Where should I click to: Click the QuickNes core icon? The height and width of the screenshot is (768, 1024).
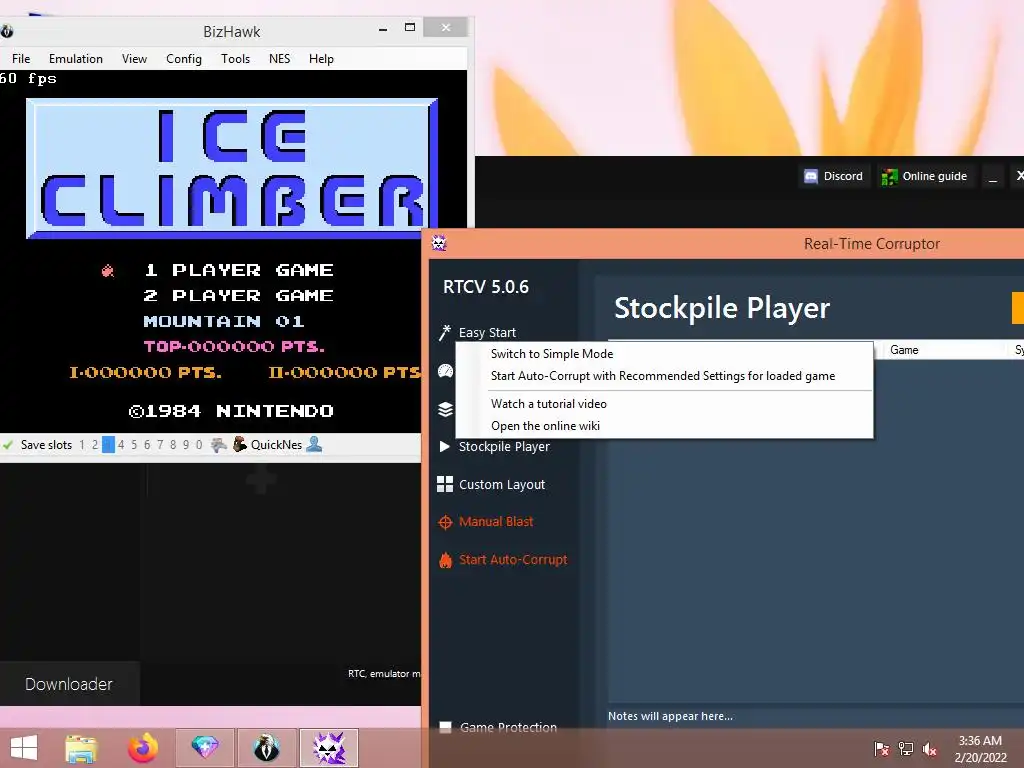click(240, 444)
